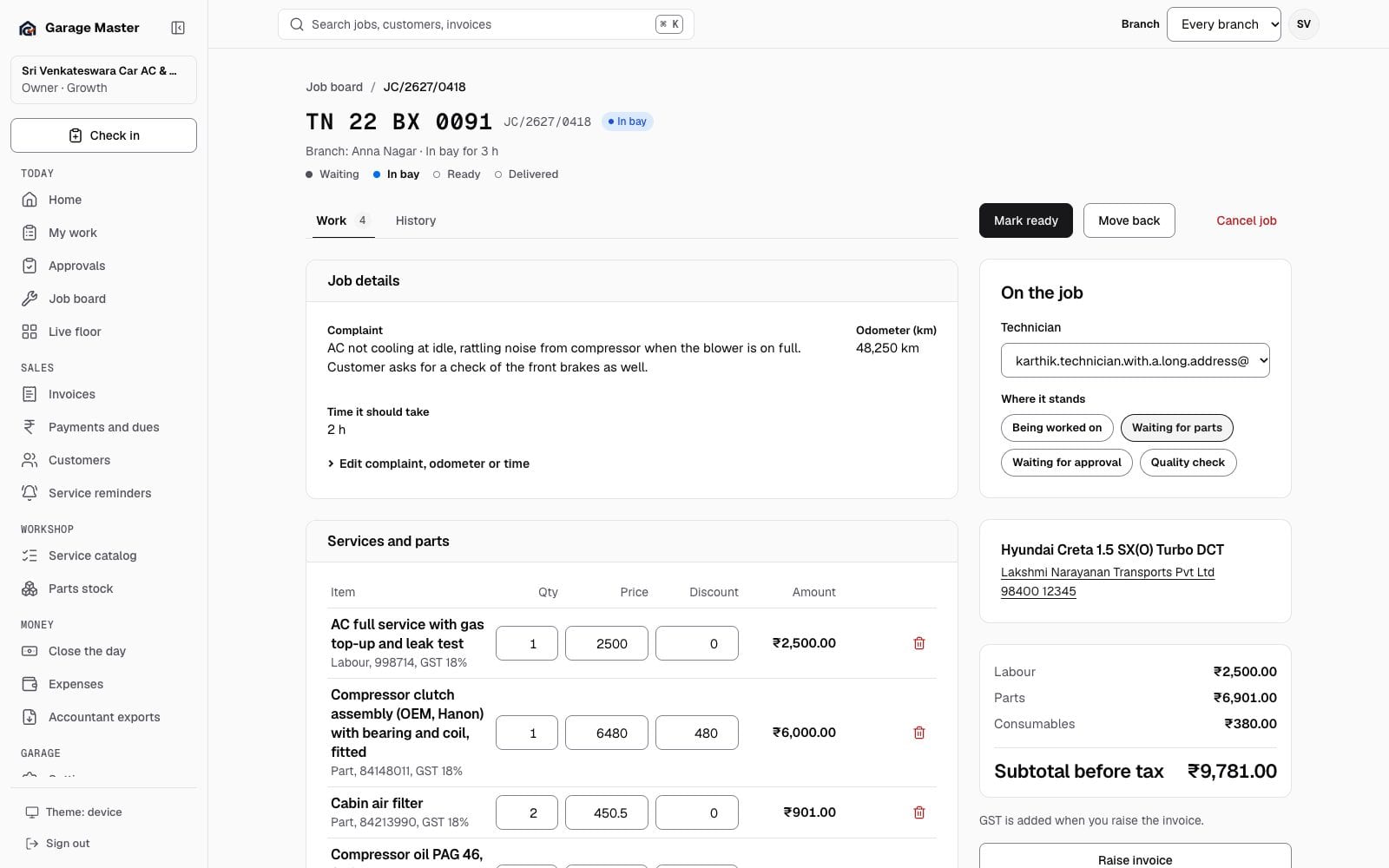Collapse the sidebar panel icon

pyautogui.click(x=178, y=28)
